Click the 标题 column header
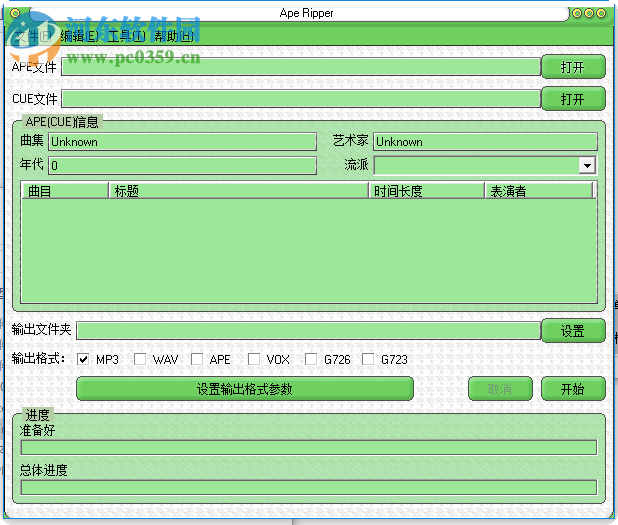 [238, 191]
